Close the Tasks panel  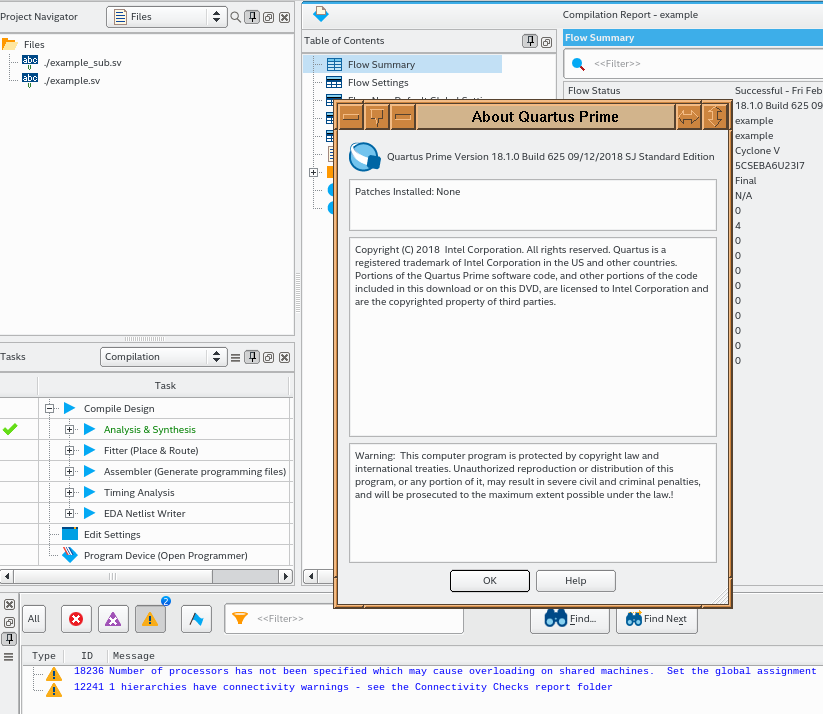(x=284, y=358)
